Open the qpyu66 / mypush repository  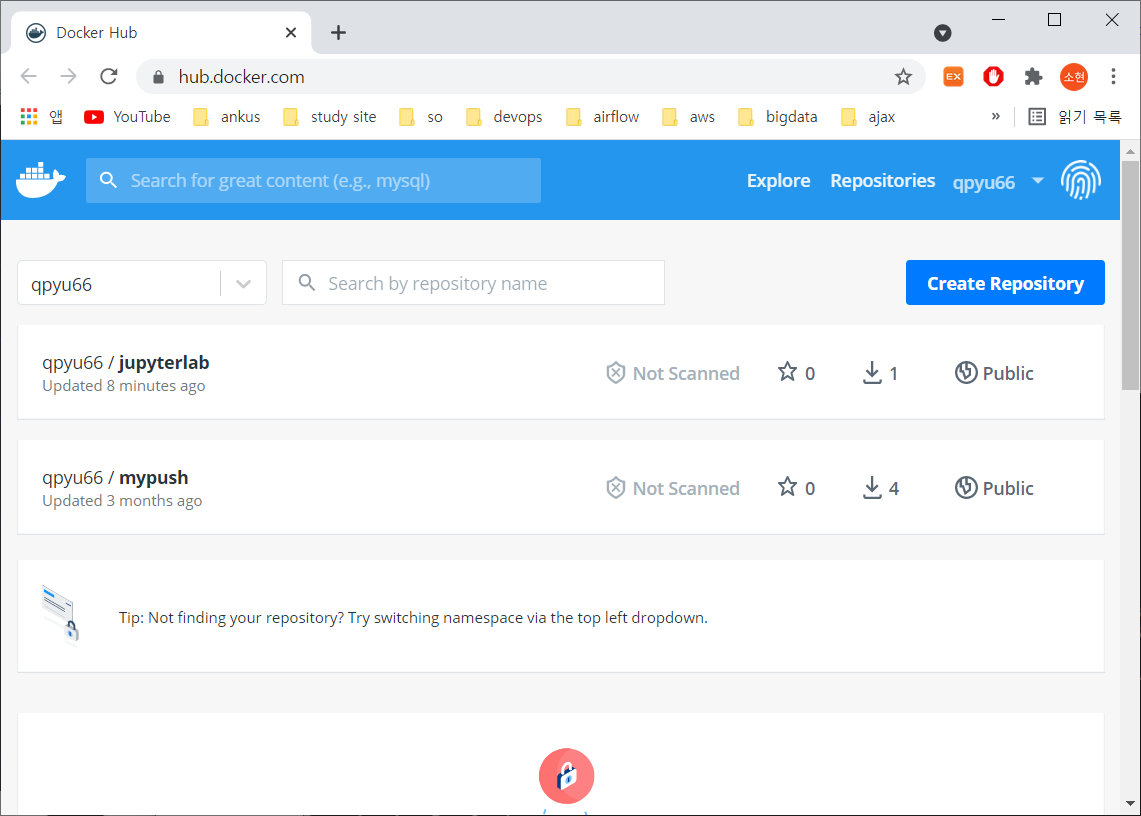pyautogui.click(x=115, y=478)
